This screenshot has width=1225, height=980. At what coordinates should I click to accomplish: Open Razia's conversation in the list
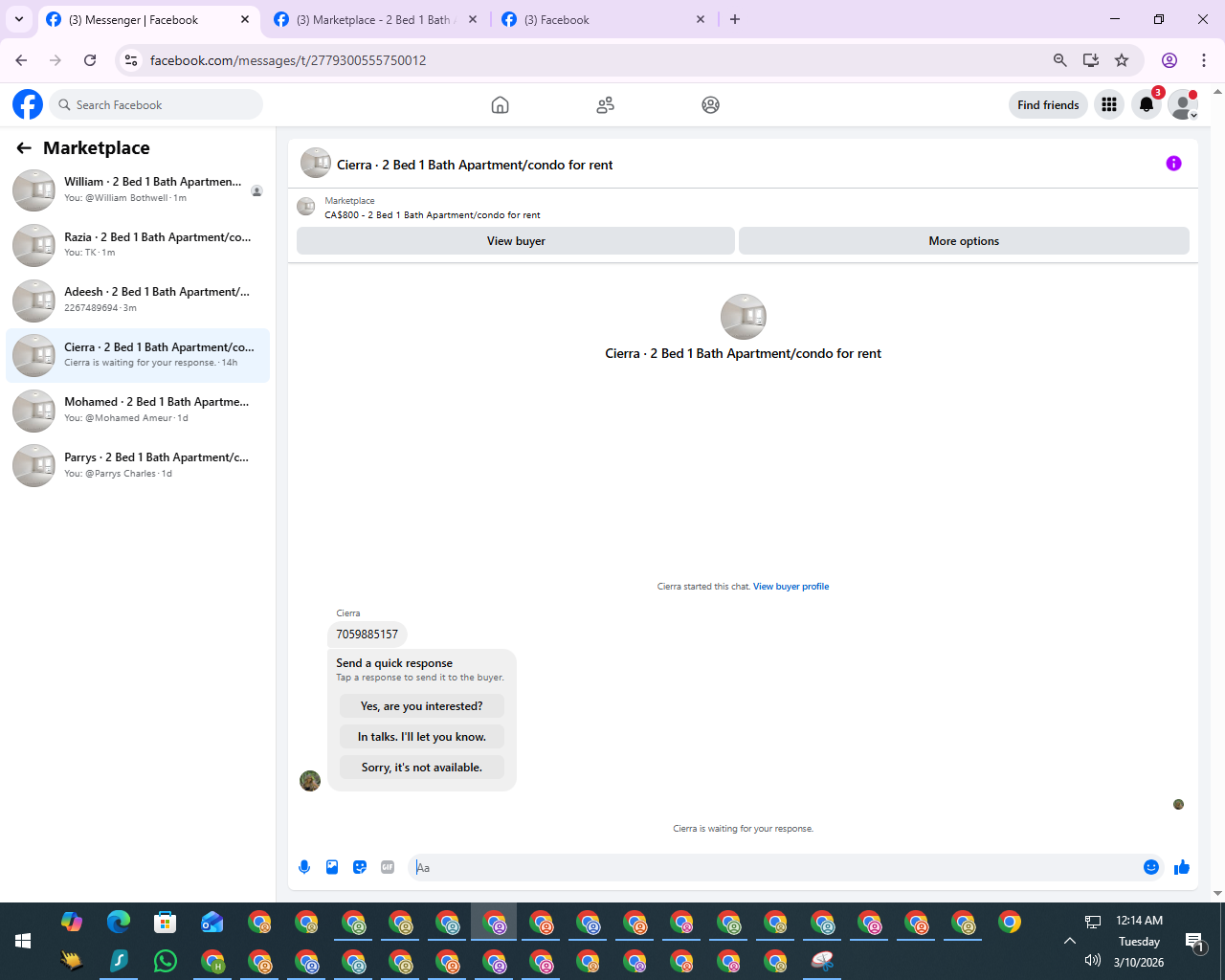tap(138, 245)
